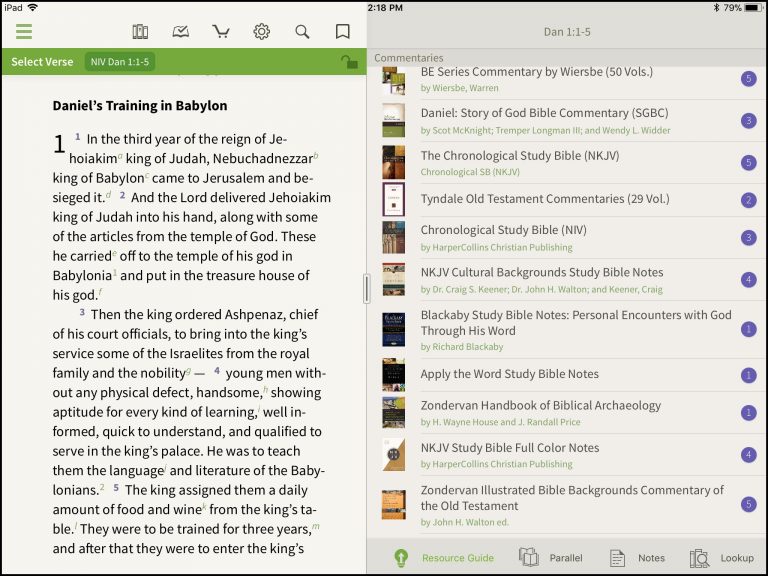Tap the Daniel SGBC cover thumbnail

click(393, 120)
